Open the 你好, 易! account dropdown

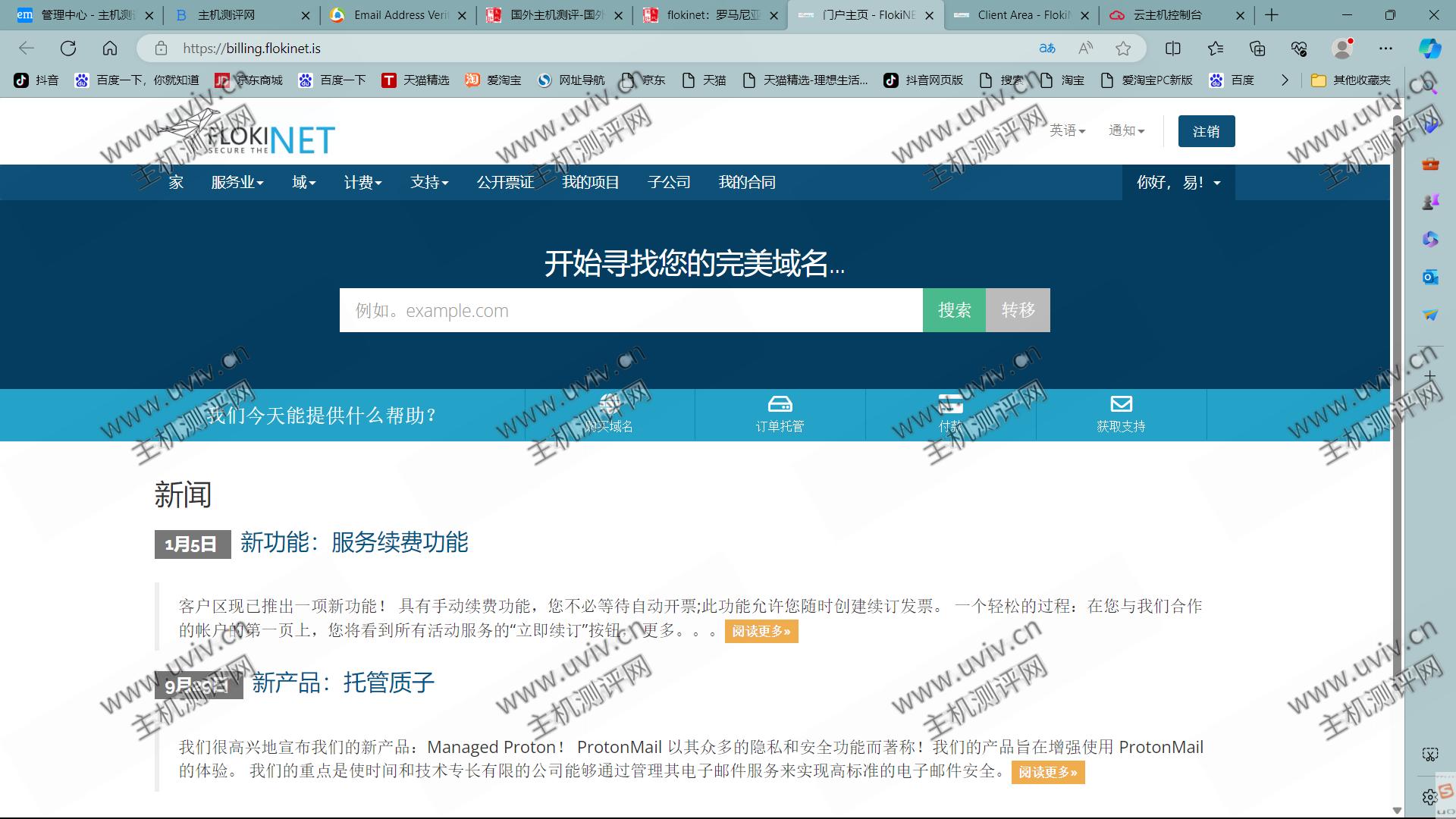coord(1178,183)
